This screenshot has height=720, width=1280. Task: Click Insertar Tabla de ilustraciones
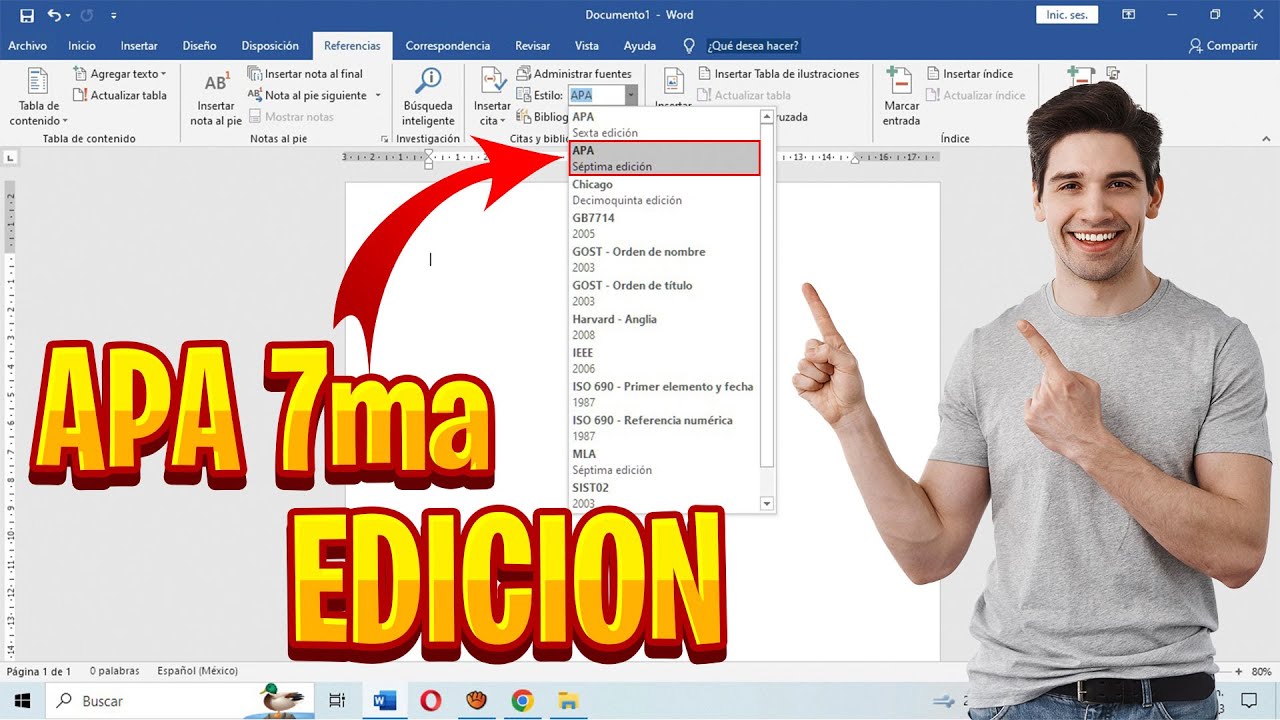tap(778, 74)
